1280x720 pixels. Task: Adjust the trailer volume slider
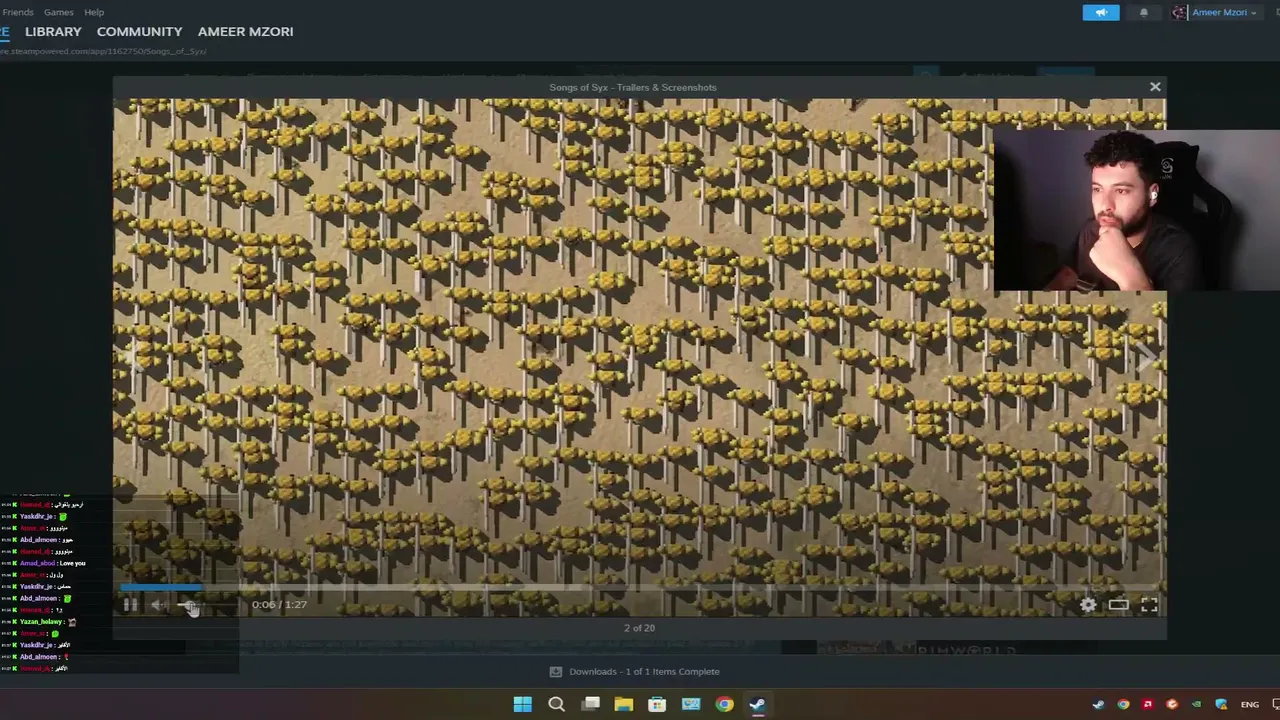point(205,604)
